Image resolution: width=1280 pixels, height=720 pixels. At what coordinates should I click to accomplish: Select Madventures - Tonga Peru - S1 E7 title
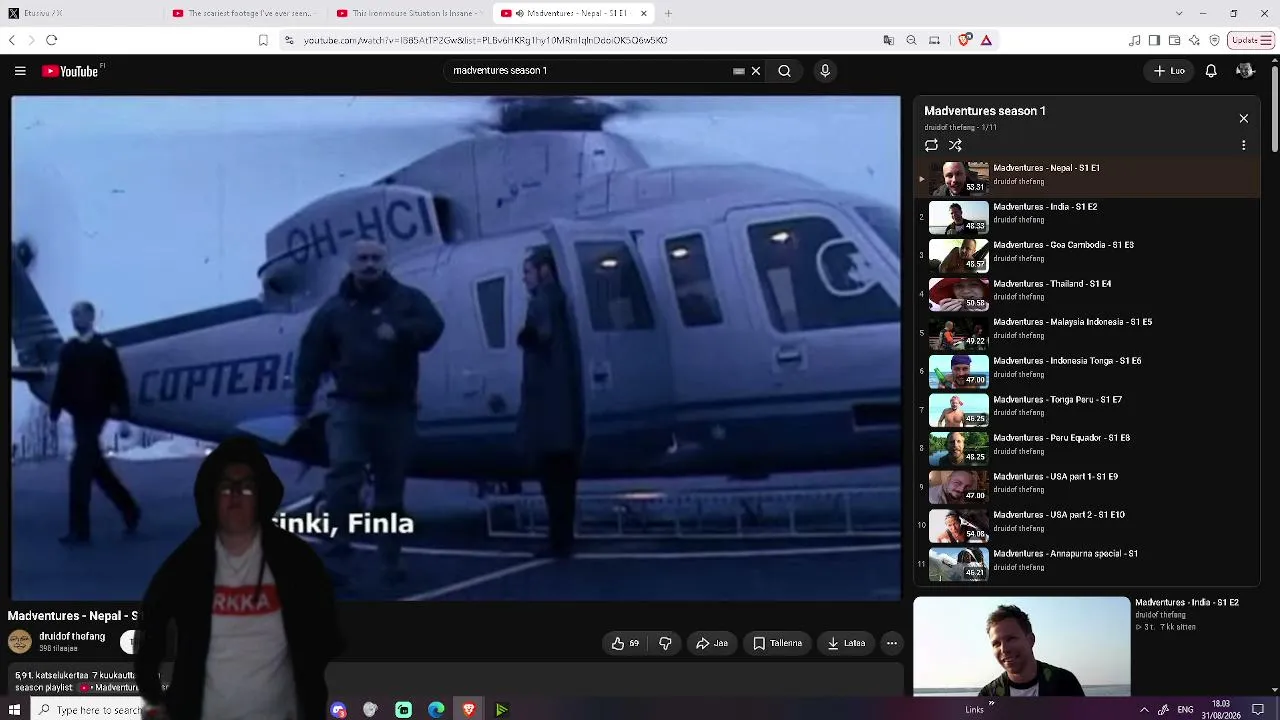click(1057, 400)
